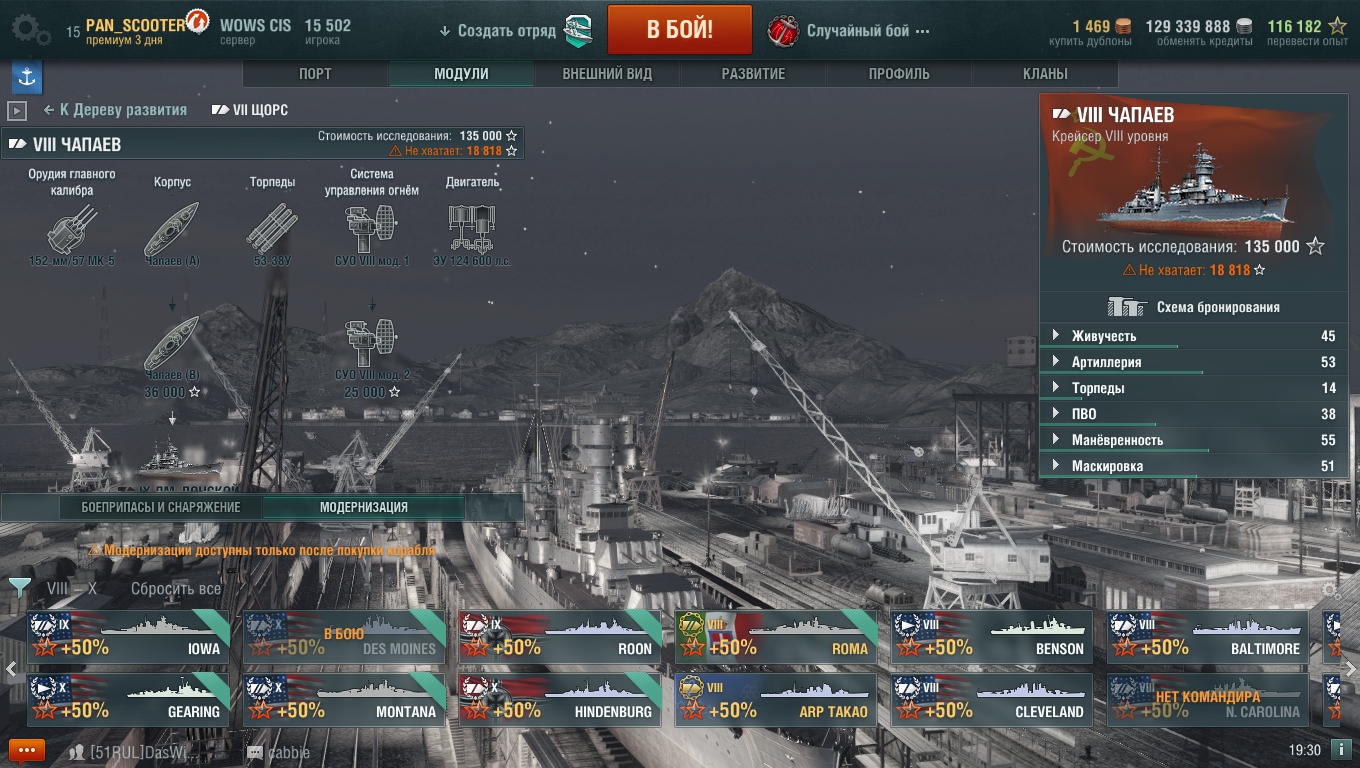Go back via К Дереву развития link
This screenshot has height=768, width=1360.
115,110
